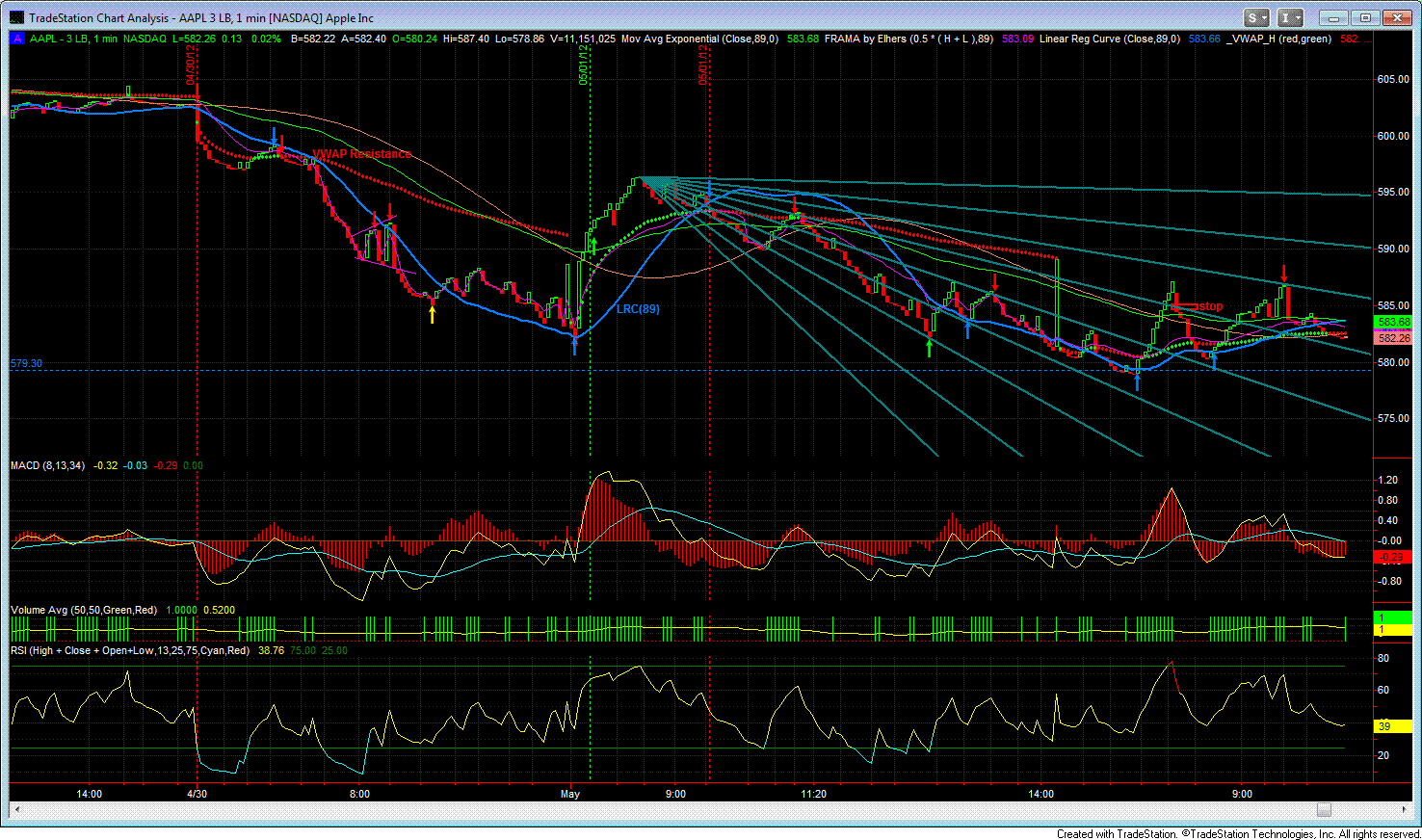Click the green "05/01/12" vertical date marker label

pos(584,65)
